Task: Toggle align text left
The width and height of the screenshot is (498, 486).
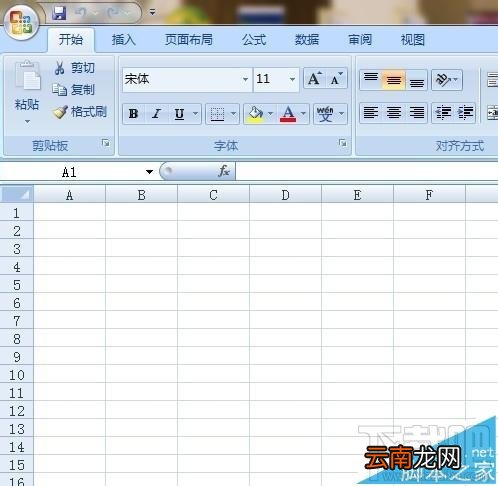Action: click(x=371, y=113)
